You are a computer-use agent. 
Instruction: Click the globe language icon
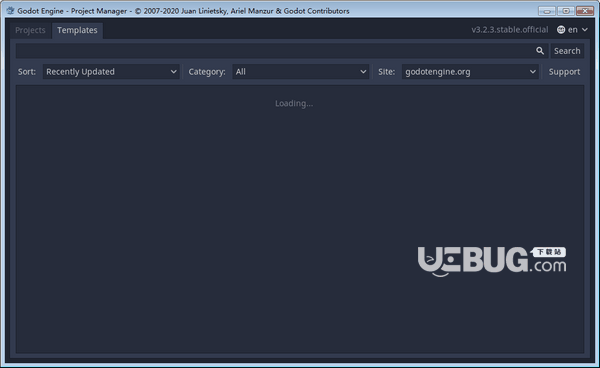point(561,30)
